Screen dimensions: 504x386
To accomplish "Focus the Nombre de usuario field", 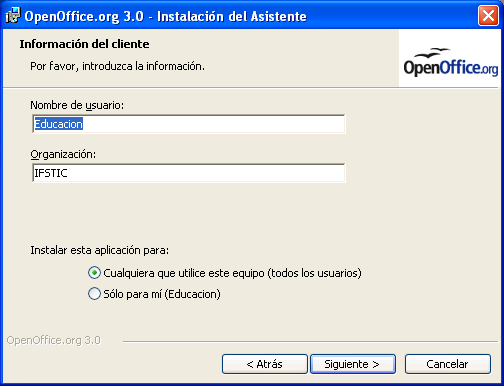I will 189,124.
